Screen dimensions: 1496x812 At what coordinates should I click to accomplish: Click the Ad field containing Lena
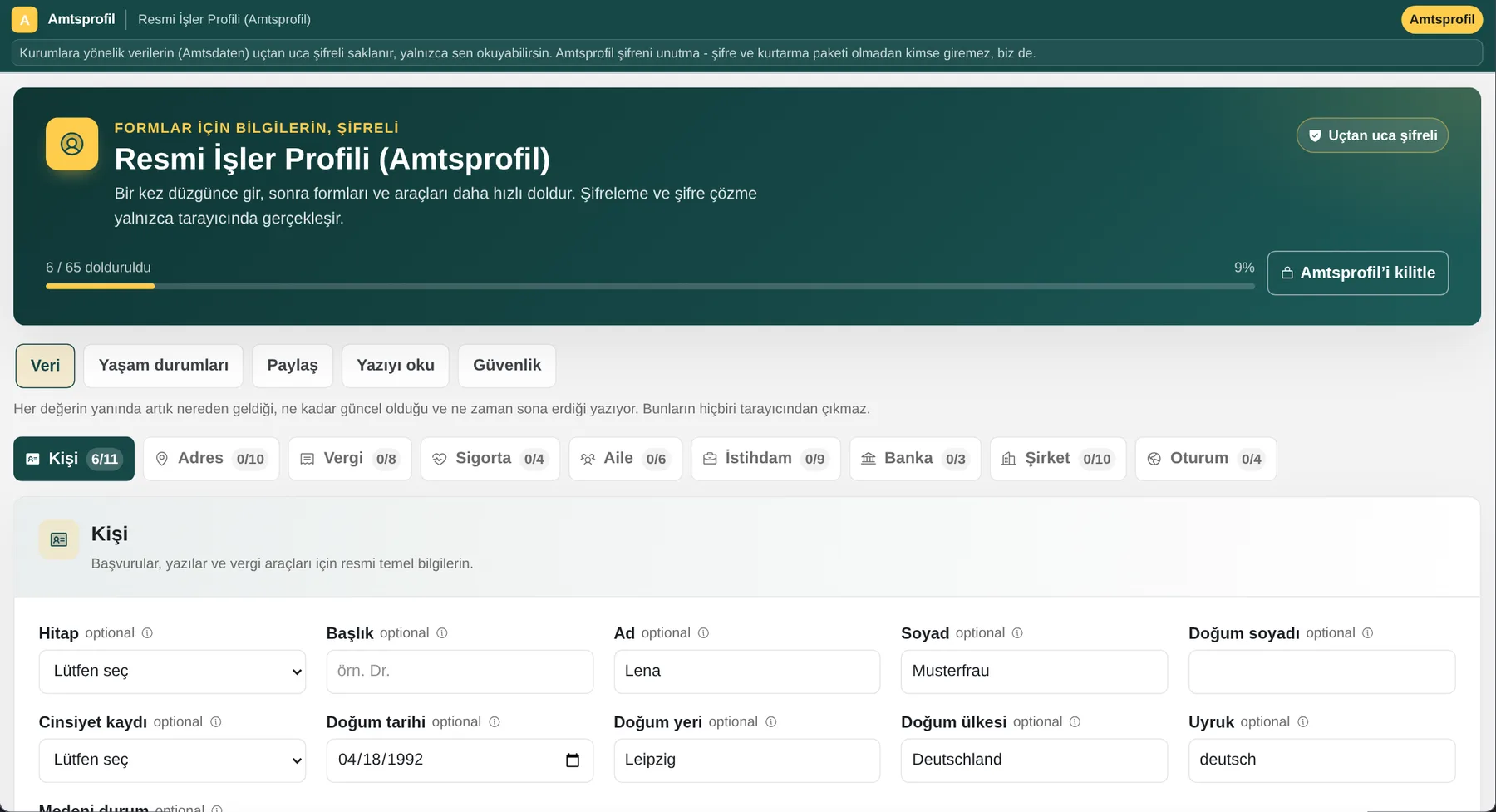click(x=746, y=672)
